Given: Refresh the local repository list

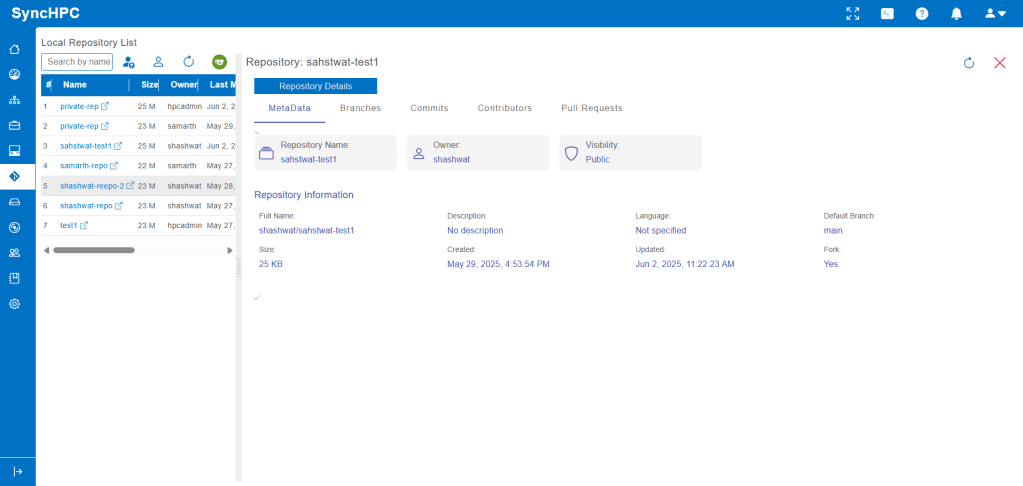Looking at the screenshot, I should pyautogui.click(x=188, y=62).
